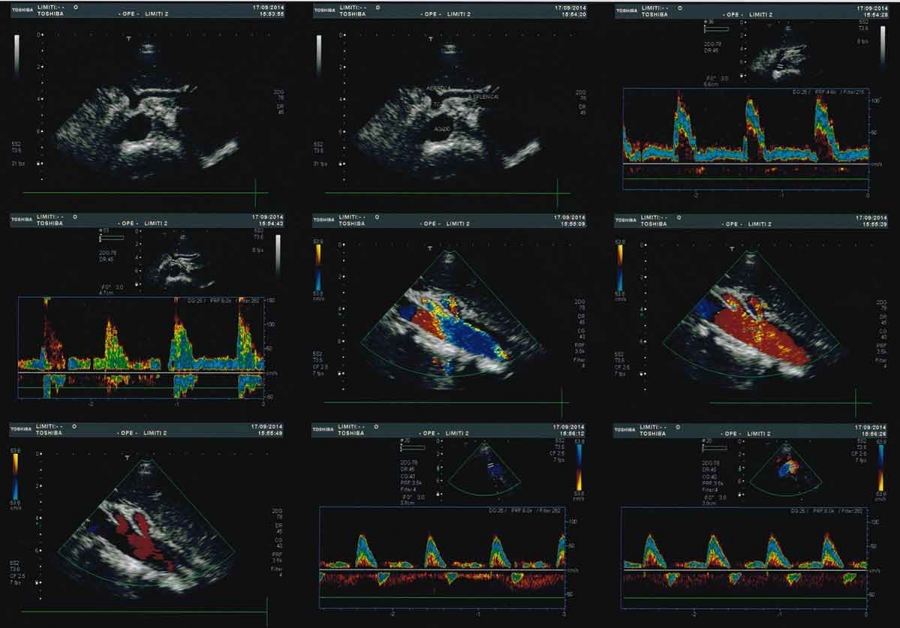Click the grayscale bar in the top-left image
The height and width of the screenshot is (628, 900).
click(x=19, y=54)
